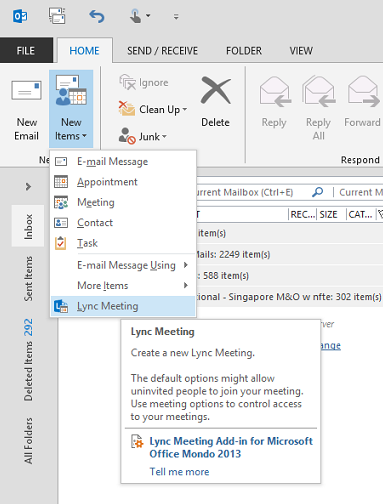Open the Sent Items folder in sidebar
The height and width of the screenshot is (504, 383).
tap(28, 279)
